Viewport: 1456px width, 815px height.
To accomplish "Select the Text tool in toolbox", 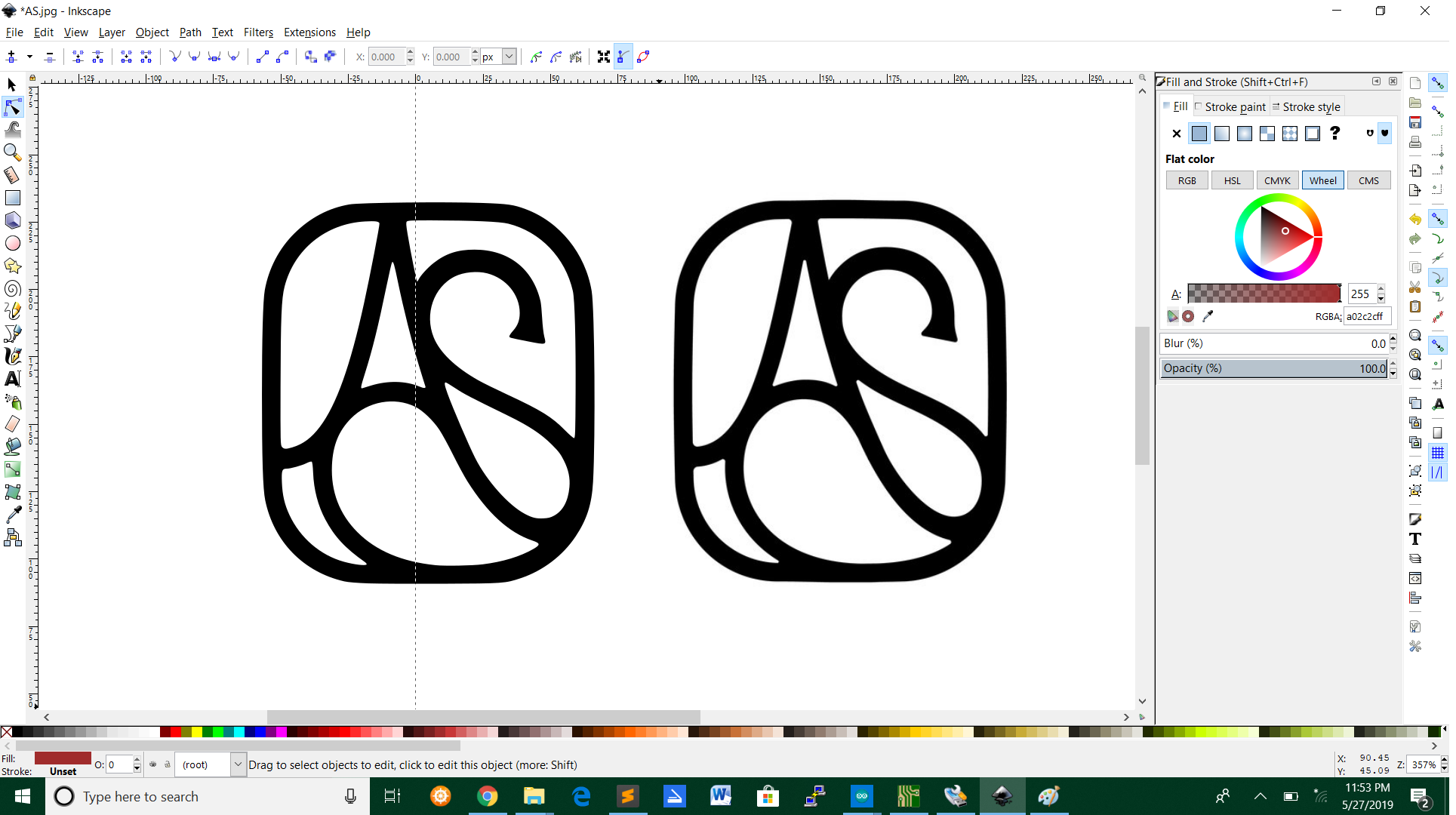I will click(x=12, y=379).
